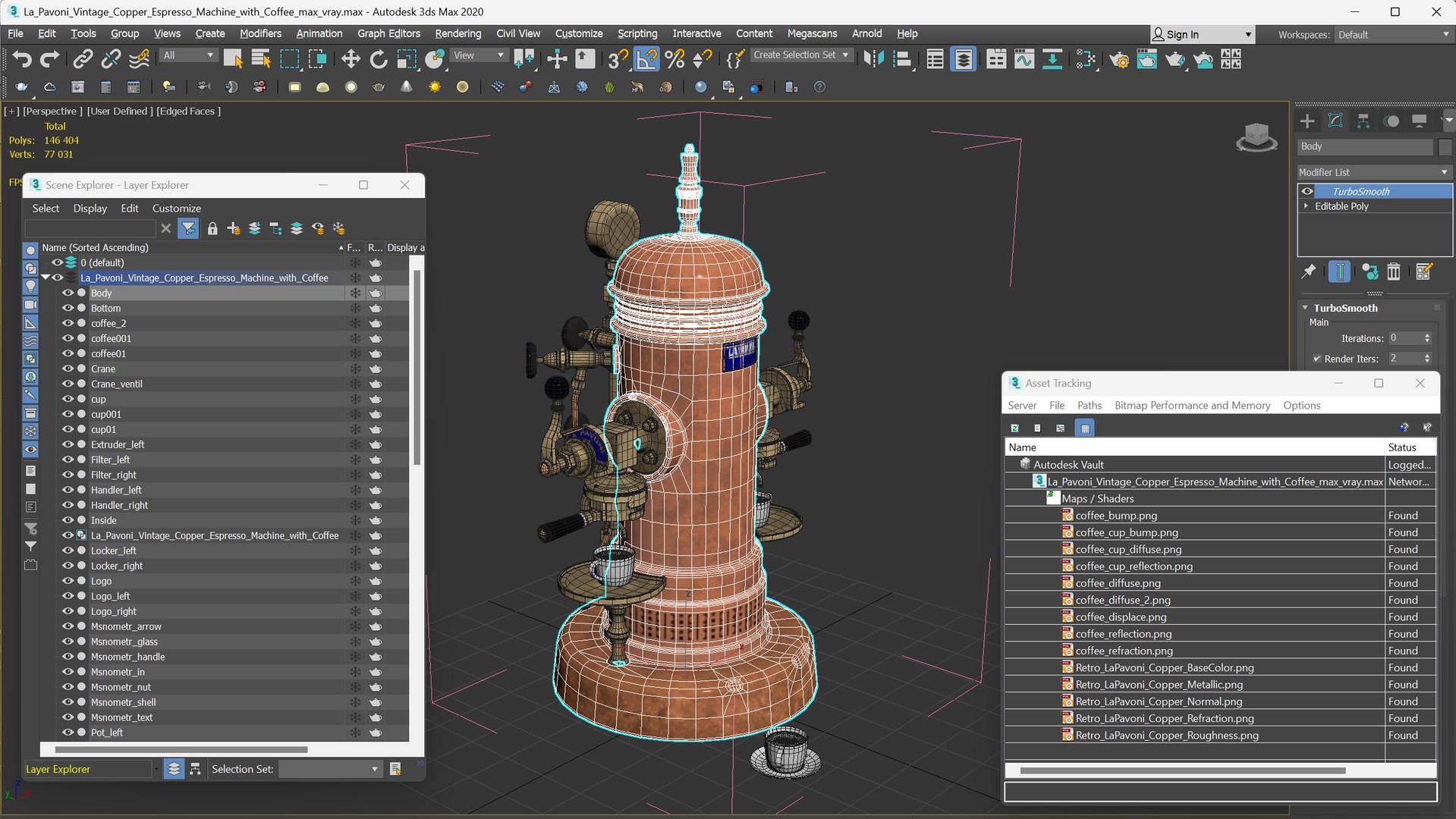Remove modifier with trash icon
The width and height of the screenshot is (1456, 819).
[x=1393, y=271]
